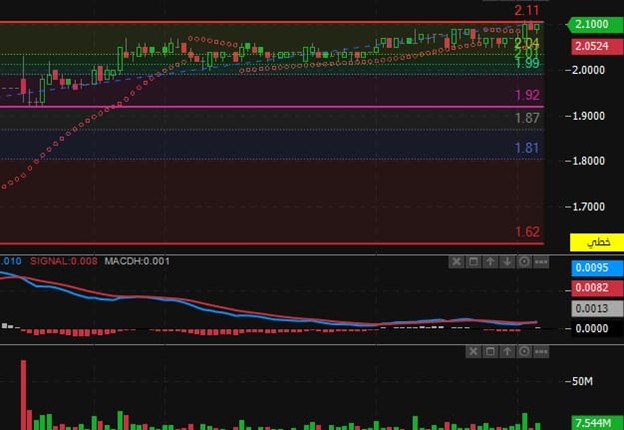Close the volume indicator panel
Image resolution: width=624 pixels, height=430 pixels.
(474, 352)
